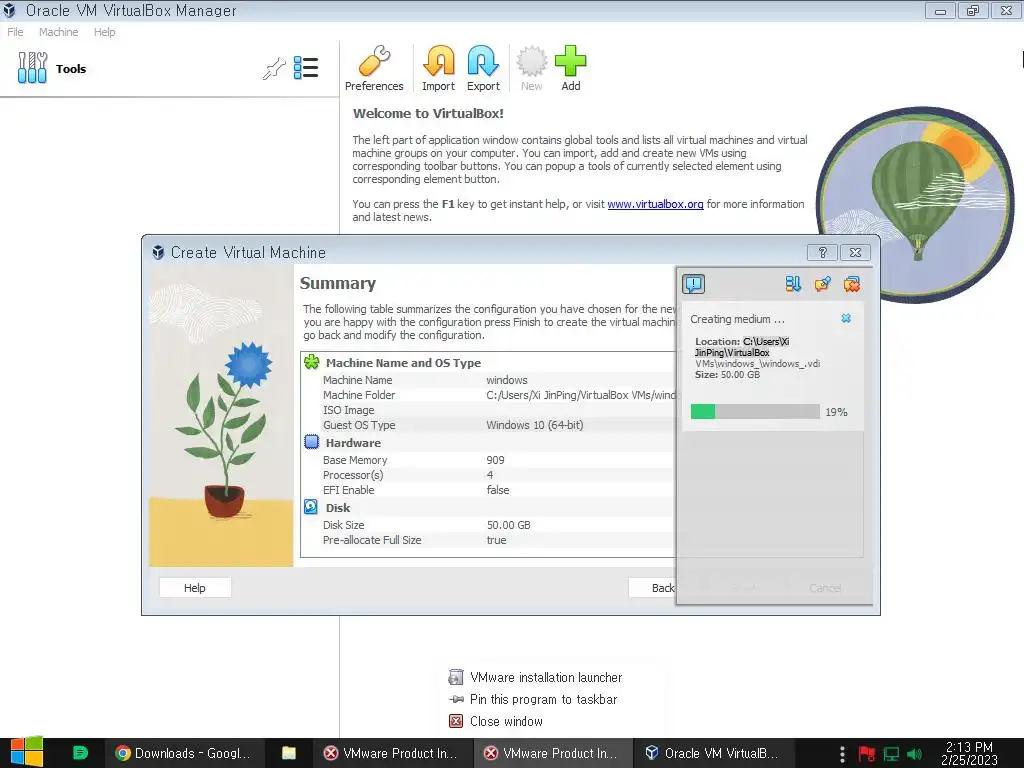Viewport: 1024px width, 768px height.
Task: Toggle the notification center speech-bubble icon
Action: [694, 283]
